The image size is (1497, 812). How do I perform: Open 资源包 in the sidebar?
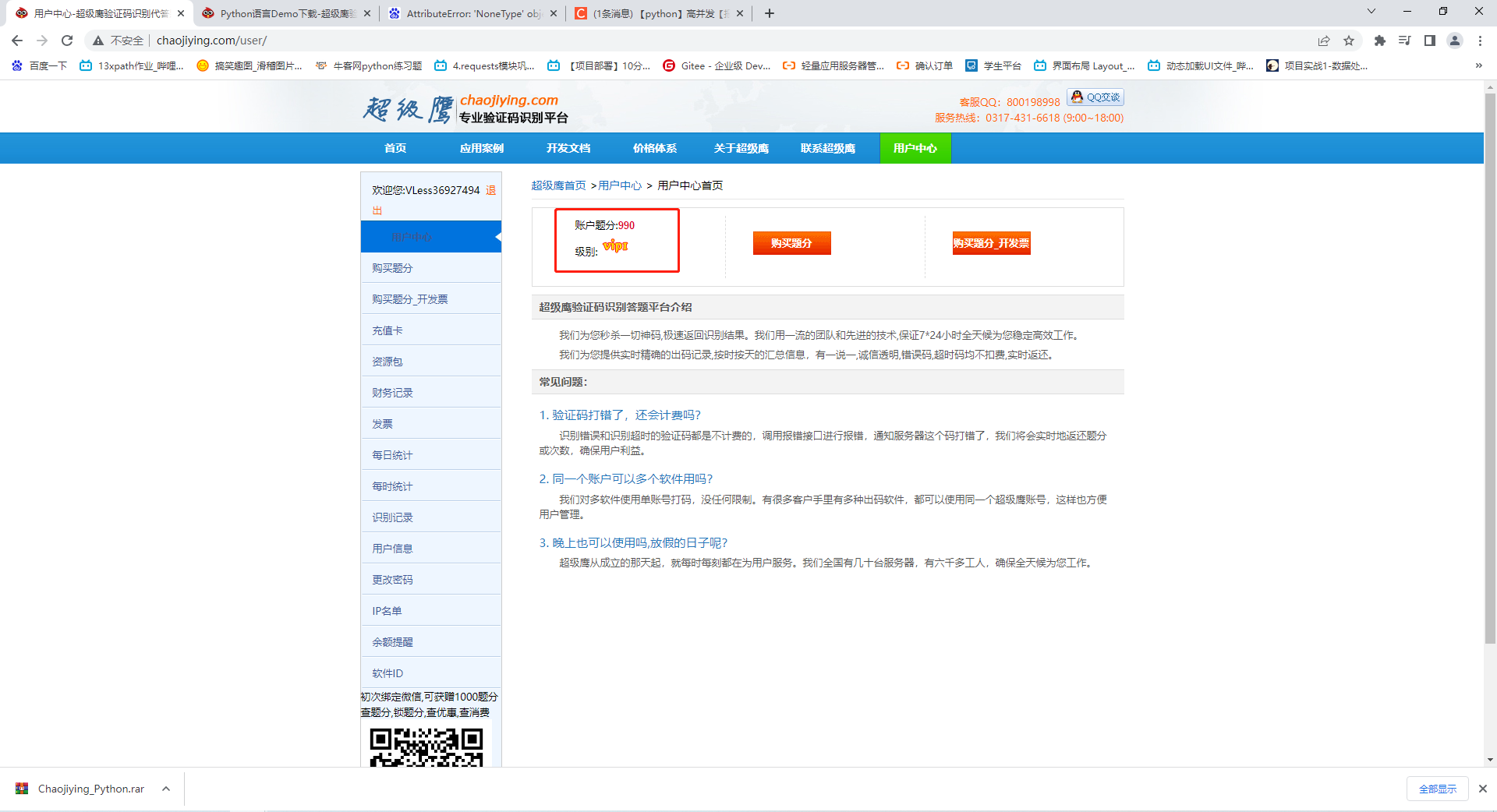[431, 362]
